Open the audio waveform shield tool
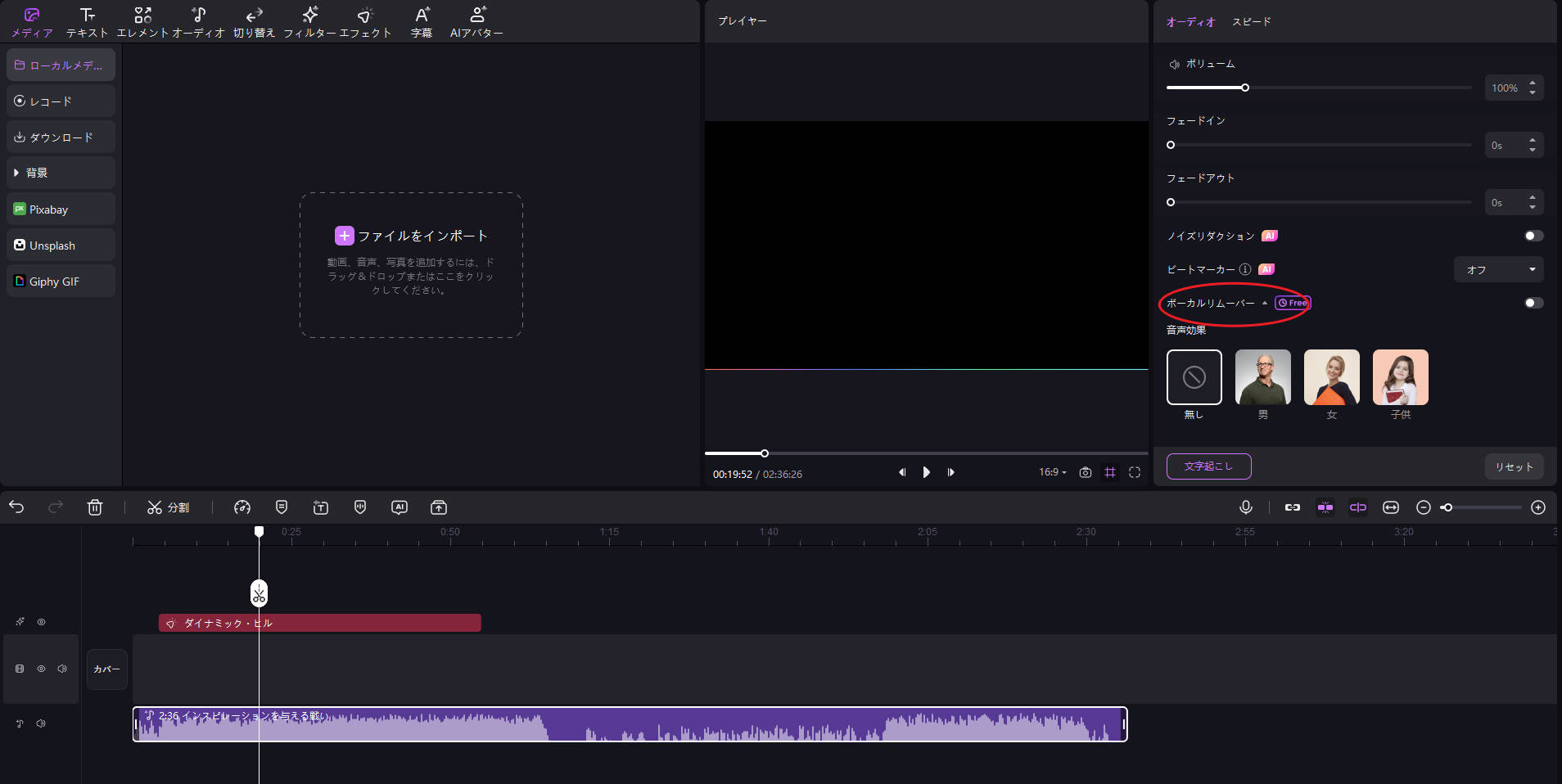The image size is (1562, 784). pos(360,507)
